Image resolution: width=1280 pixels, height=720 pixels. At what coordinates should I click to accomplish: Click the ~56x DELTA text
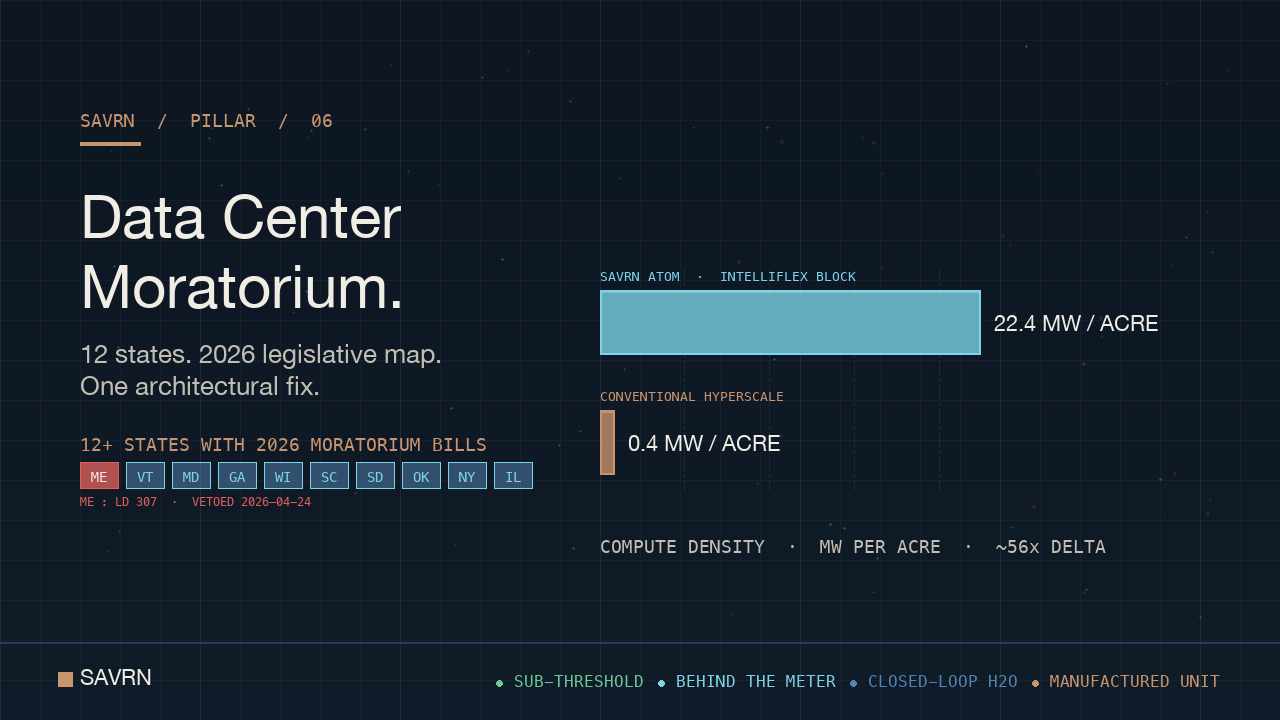(x=1051, y=547)
